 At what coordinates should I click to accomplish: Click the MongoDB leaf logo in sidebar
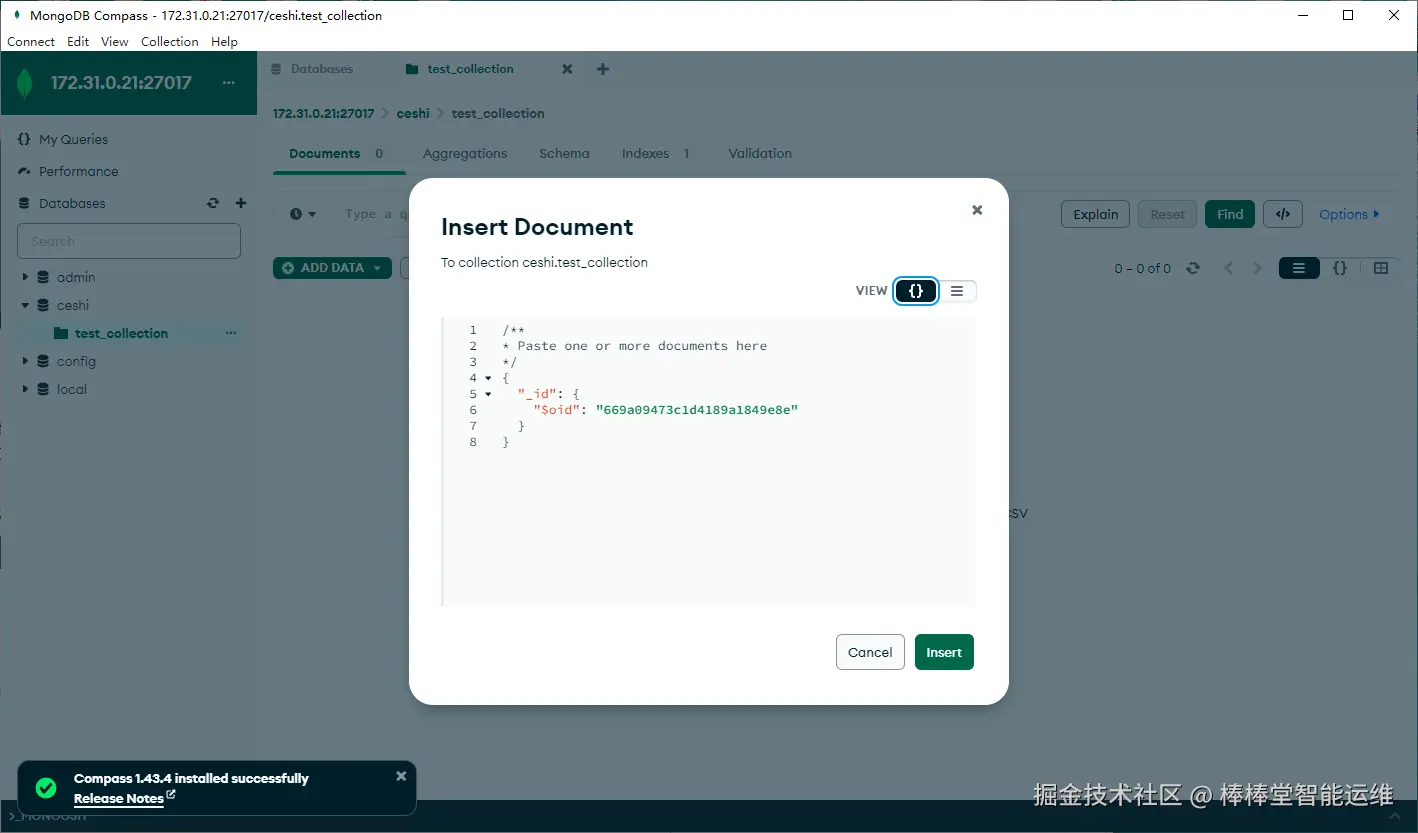click(25, 84)
